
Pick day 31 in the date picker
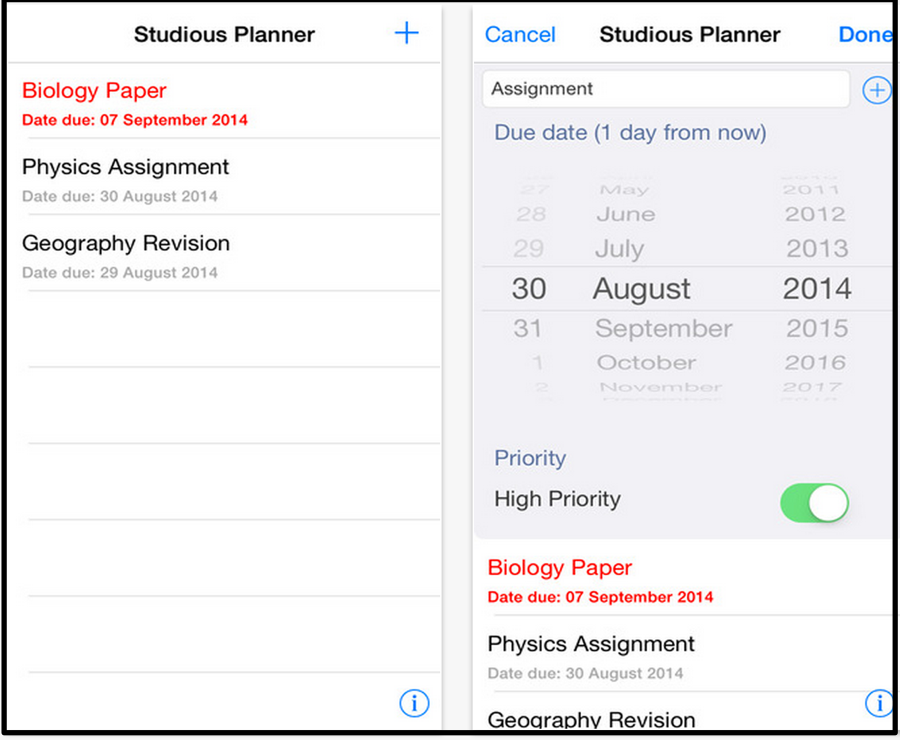528,329
